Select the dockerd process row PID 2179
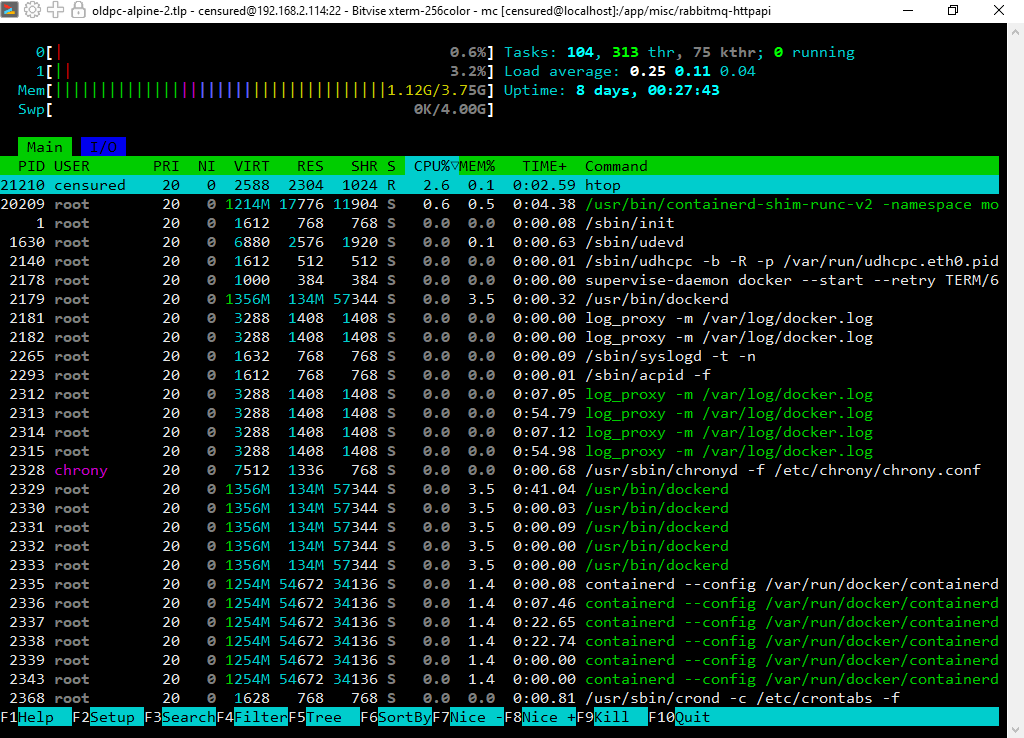 (500, 298)
